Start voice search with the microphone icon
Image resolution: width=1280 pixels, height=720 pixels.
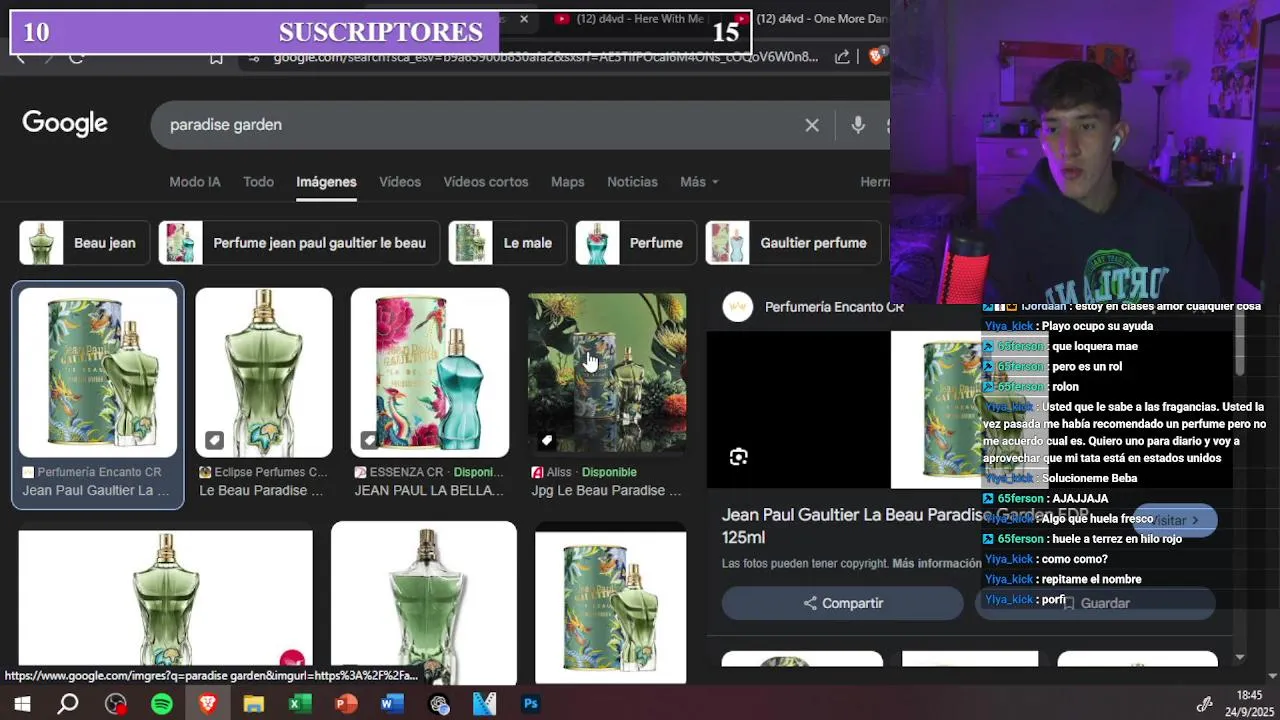(858, 125)
